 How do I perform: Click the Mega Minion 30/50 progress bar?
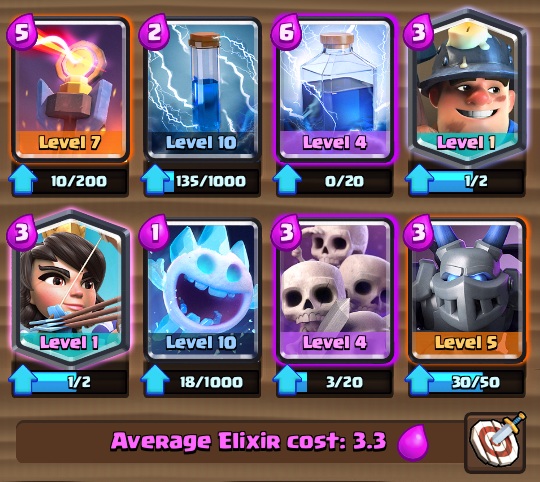(x=475, y=382)
